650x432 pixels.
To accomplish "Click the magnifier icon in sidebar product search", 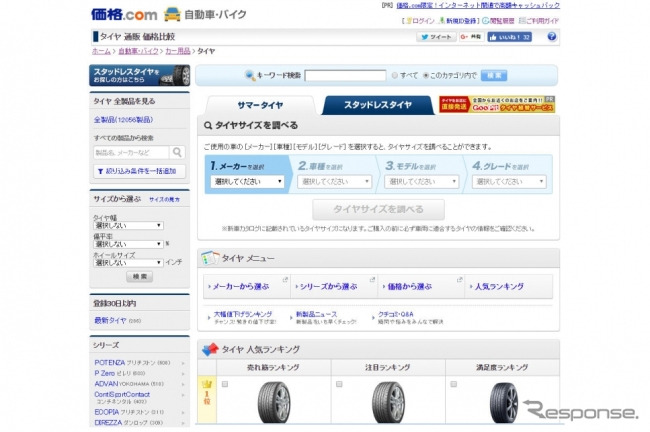I will point(177,152).
